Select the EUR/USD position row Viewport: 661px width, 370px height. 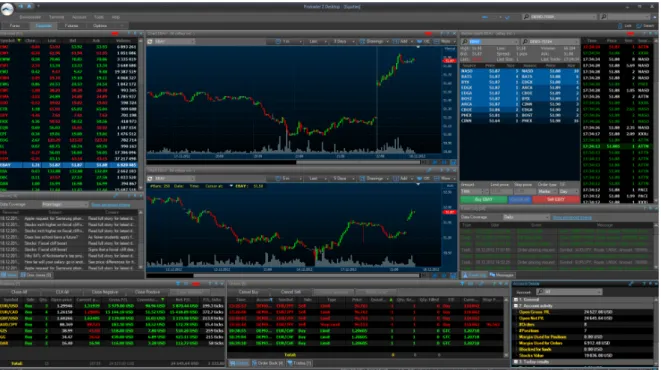click(x=112, y=306)
